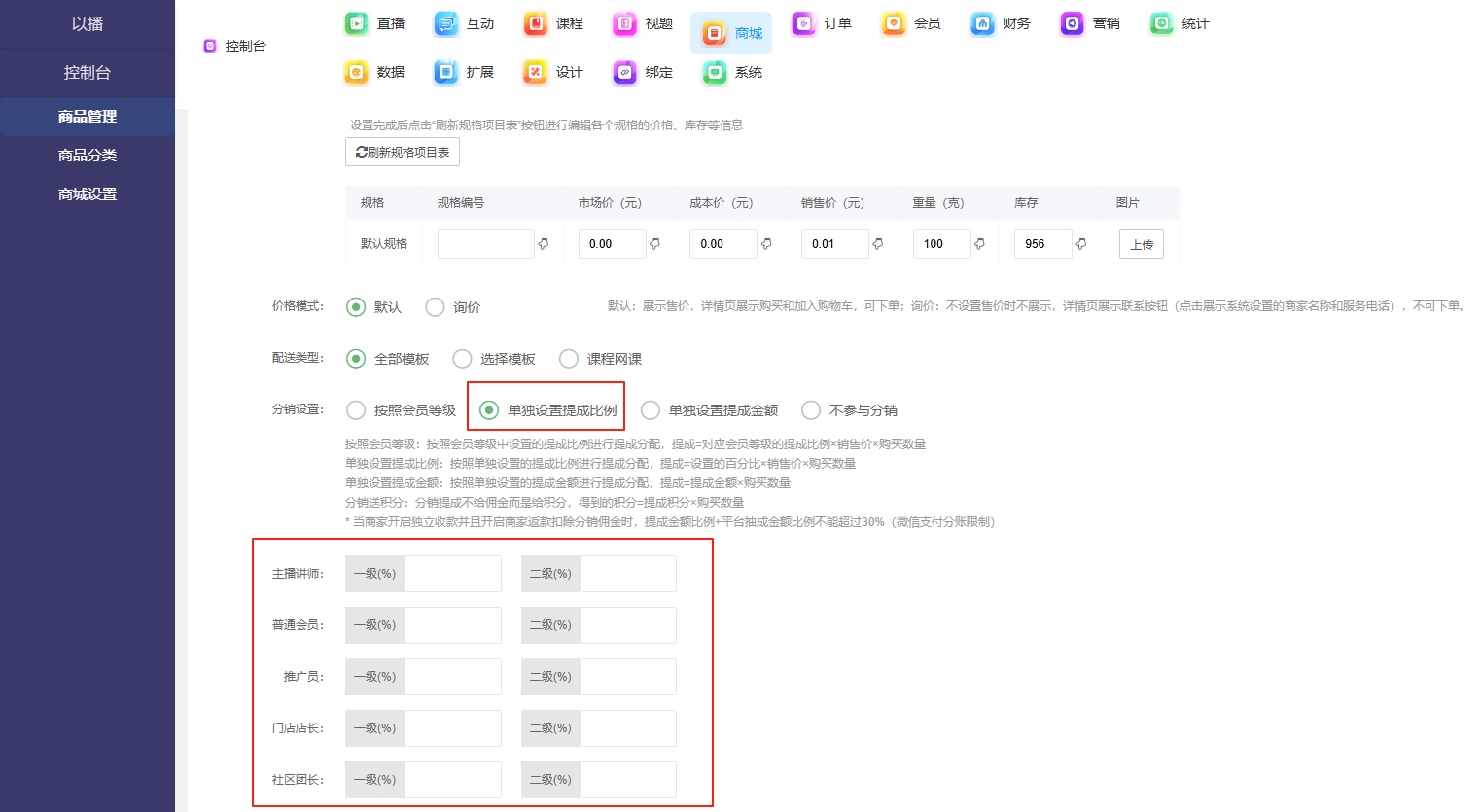Click the 系统 system module icon

pos(715,72)
